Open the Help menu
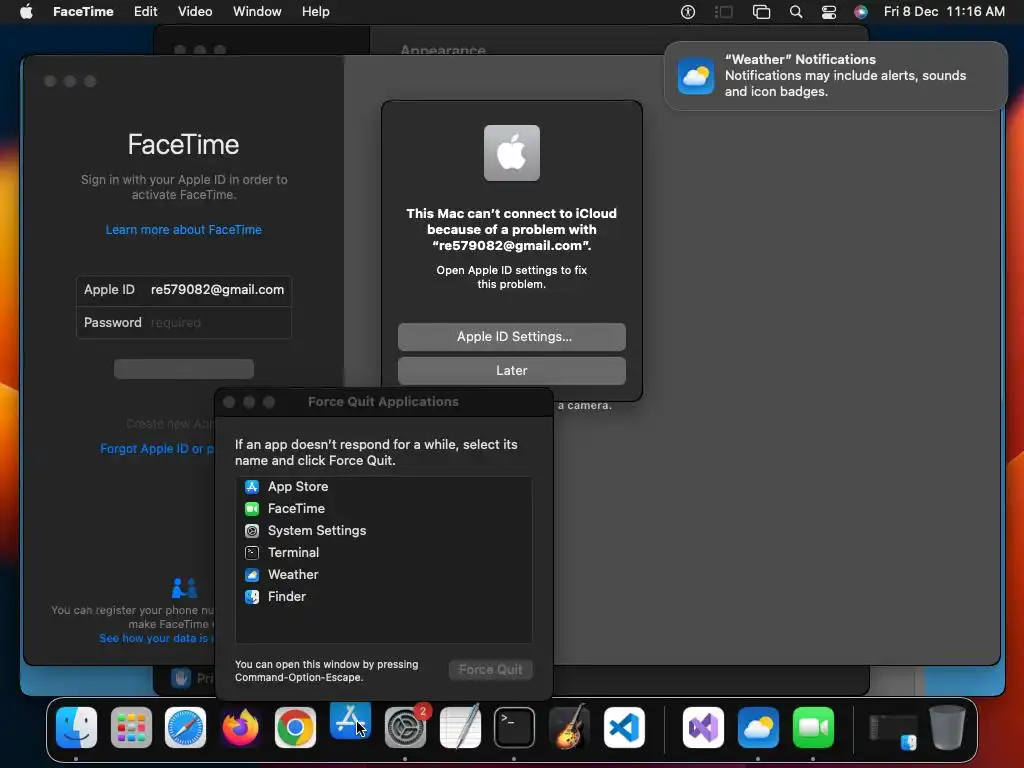The image size is (1024, 768). point(315,12)
